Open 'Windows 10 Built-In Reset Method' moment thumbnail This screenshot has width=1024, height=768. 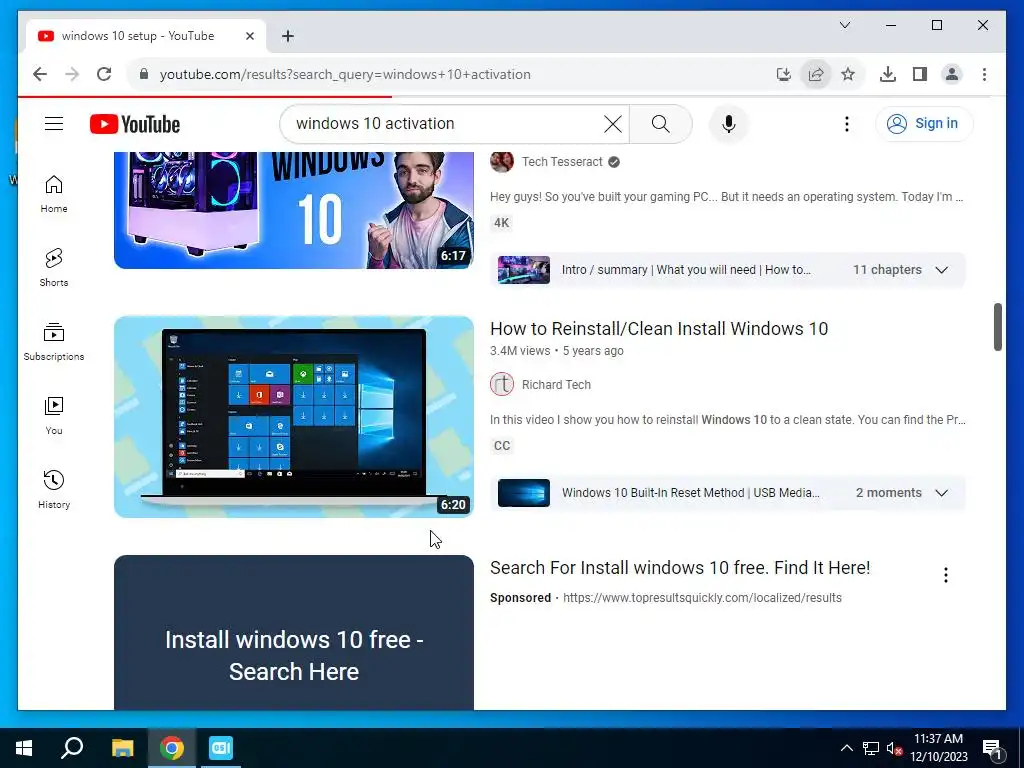point(524,493)
